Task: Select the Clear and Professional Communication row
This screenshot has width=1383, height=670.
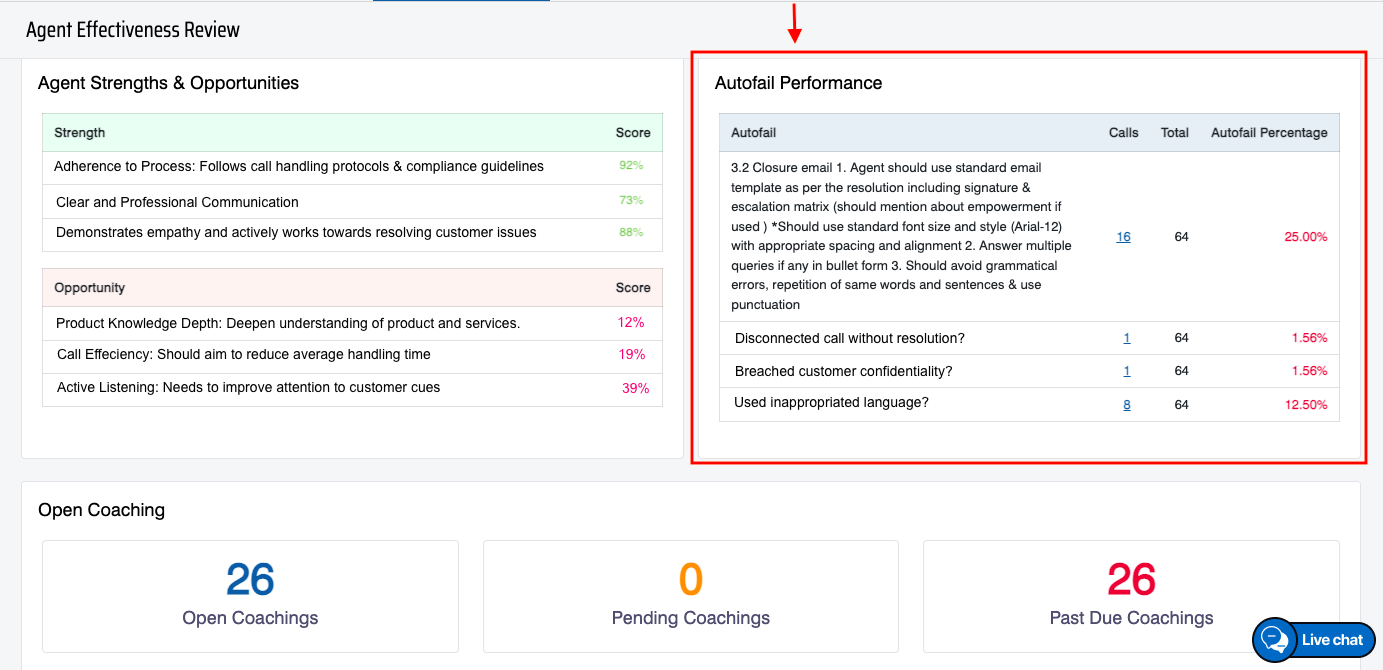Action: pos(177,202)
